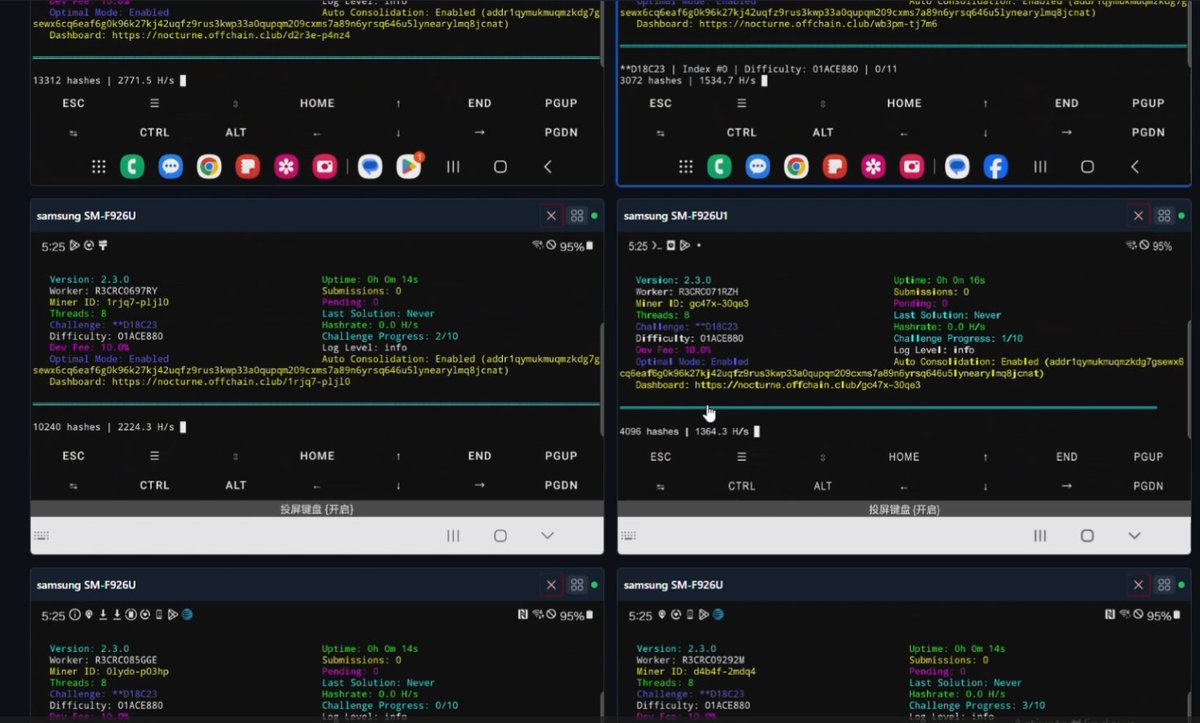The image size is (1200, 723).
Task: Open the red notes app on the 3072-hashes phone
Action: [835, 167]
